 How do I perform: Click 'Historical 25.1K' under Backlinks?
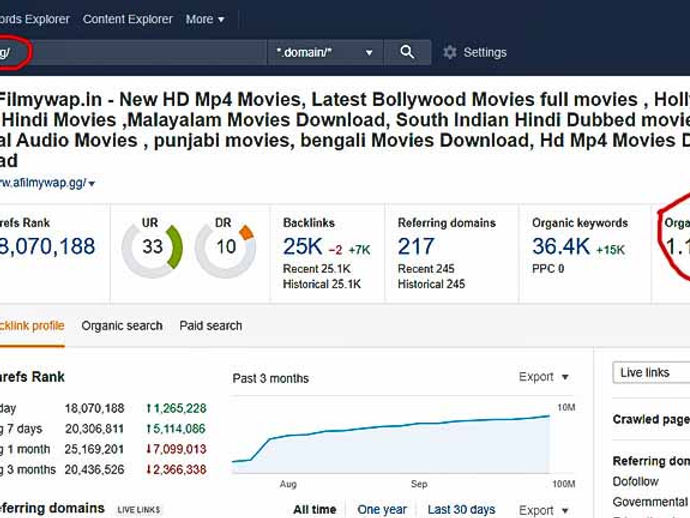coord(322,284)
